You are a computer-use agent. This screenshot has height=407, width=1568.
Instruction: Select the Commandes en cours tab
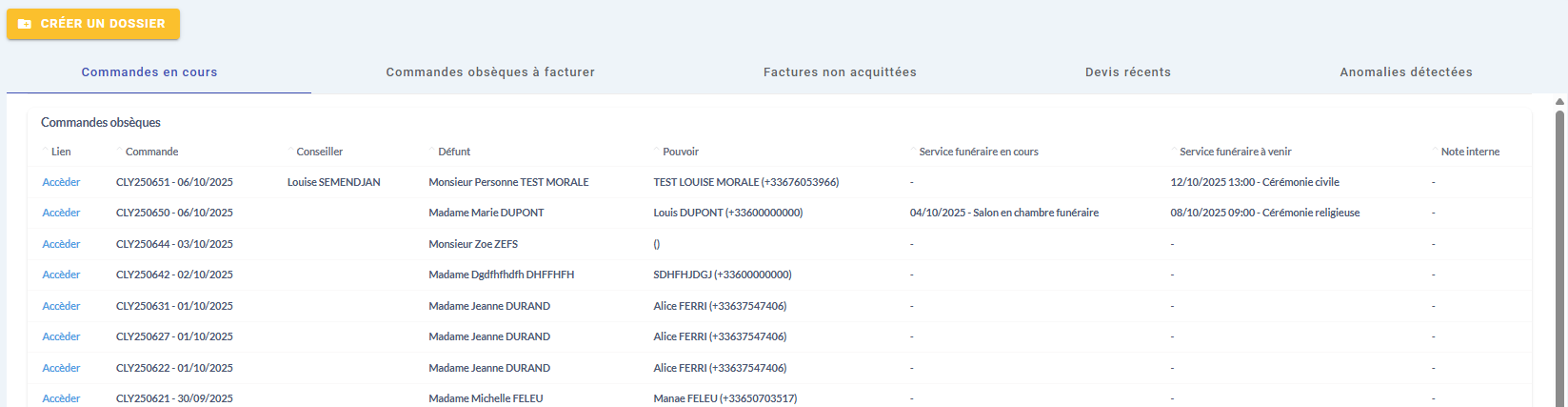[x=149, y=72]
